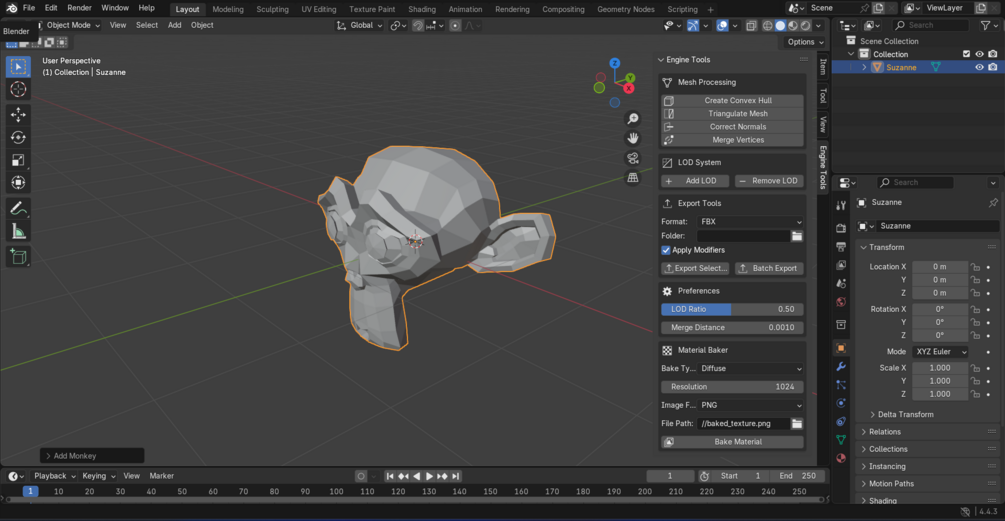This screenshot has width=1005, height=521.
Task: Browse export Folder path icon
Action: pyautogui.click(x=797, y=236)
